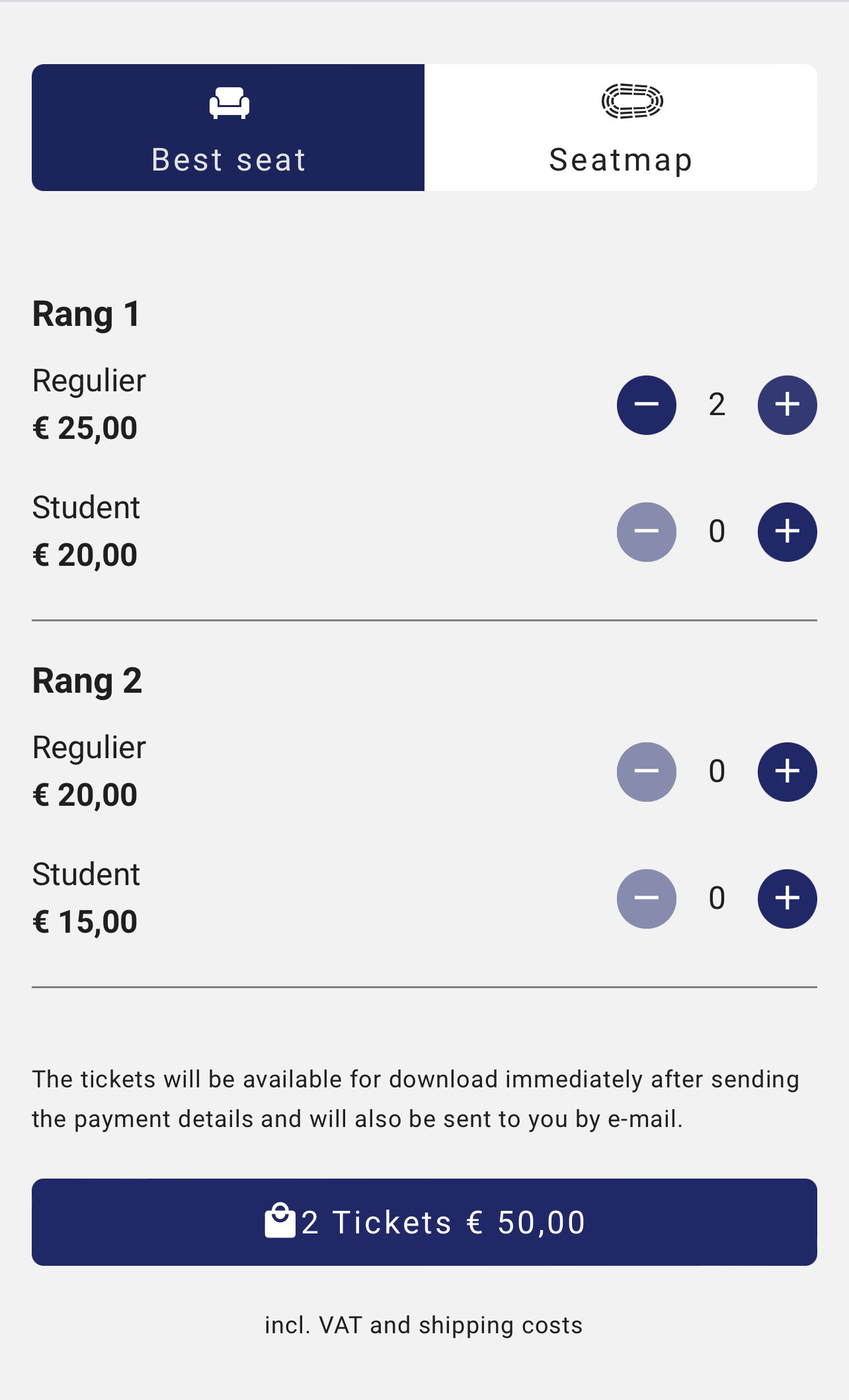
Task: Add a Rang 2 Regulier ticket
Action: pyautogui.click(x=787, y=771)
